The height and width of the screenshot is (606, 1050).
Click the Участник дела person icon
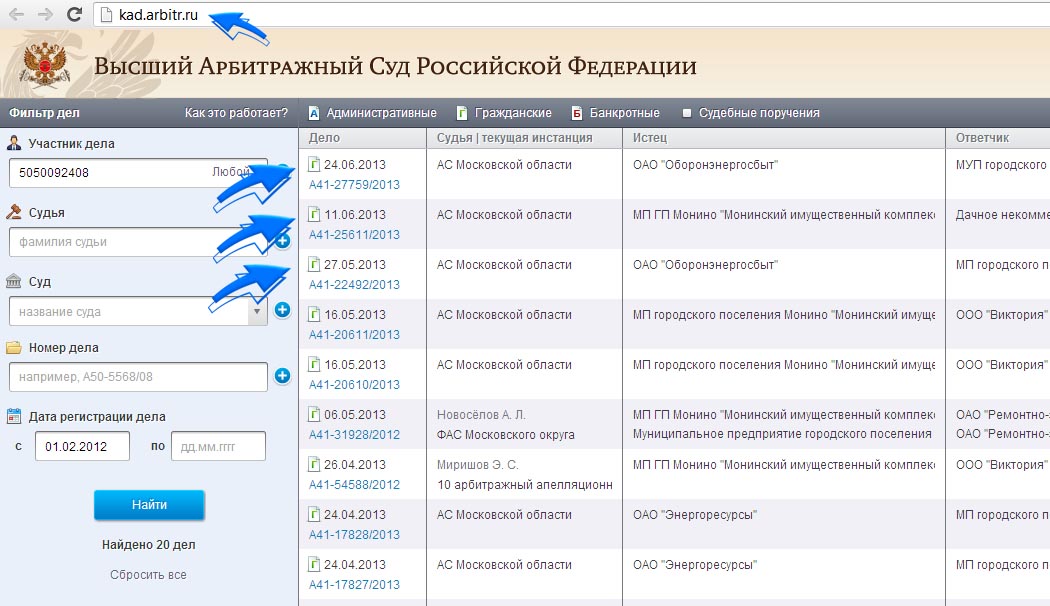coord(14,143)
